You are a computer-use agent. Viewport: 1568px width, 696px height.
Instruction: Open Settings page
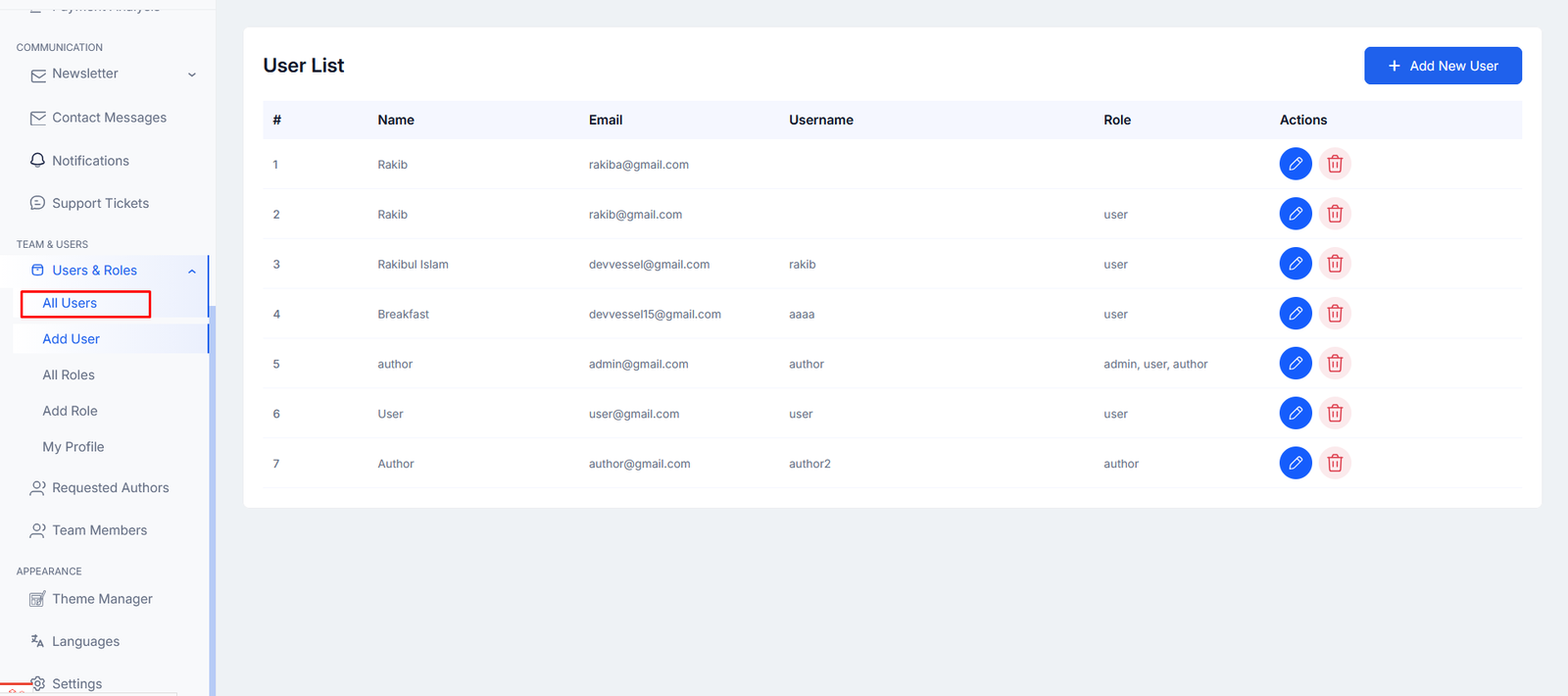click(76, 684)
